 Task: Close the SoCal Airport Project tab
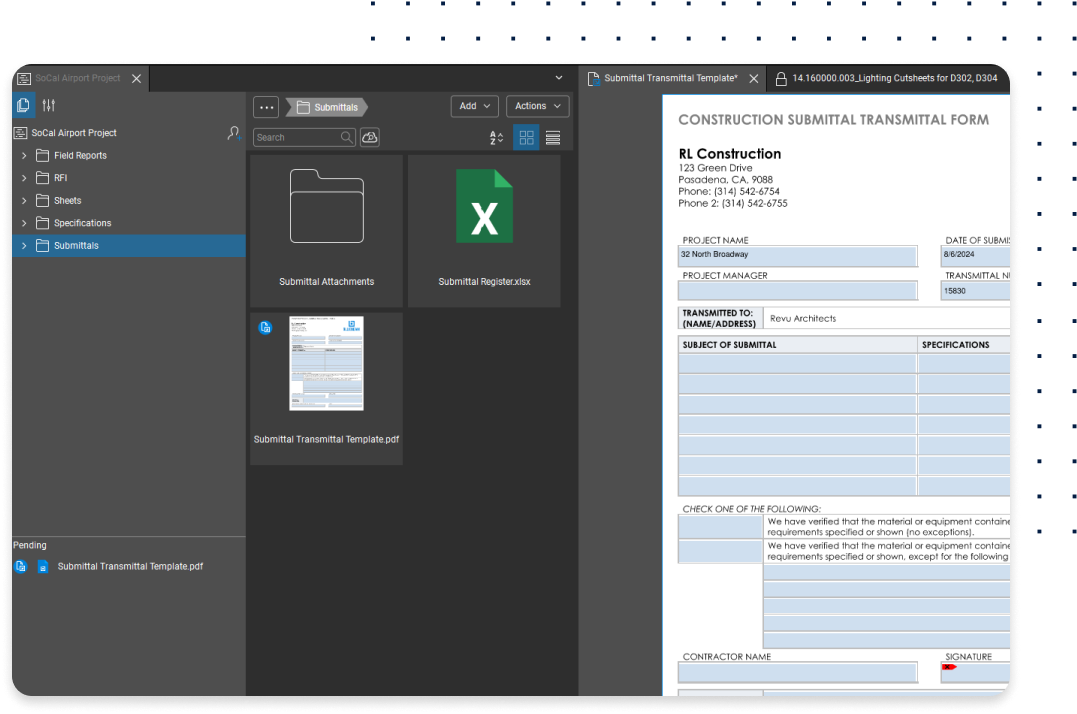coord(137,78)
